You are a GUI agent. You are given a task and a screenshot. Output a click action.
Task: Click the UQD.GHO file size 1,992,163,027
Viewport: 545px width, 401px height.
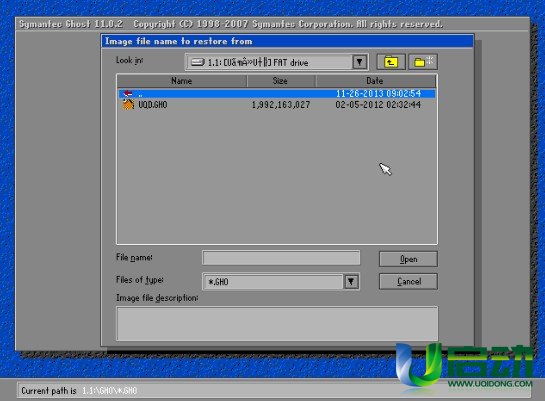pos(281,105)
